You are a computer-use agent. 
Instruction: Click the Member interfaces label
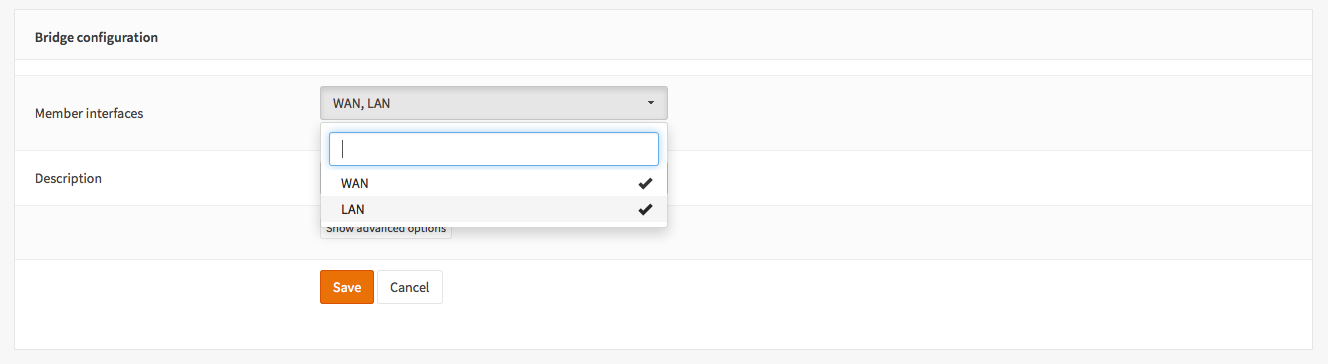coord(89,113)
